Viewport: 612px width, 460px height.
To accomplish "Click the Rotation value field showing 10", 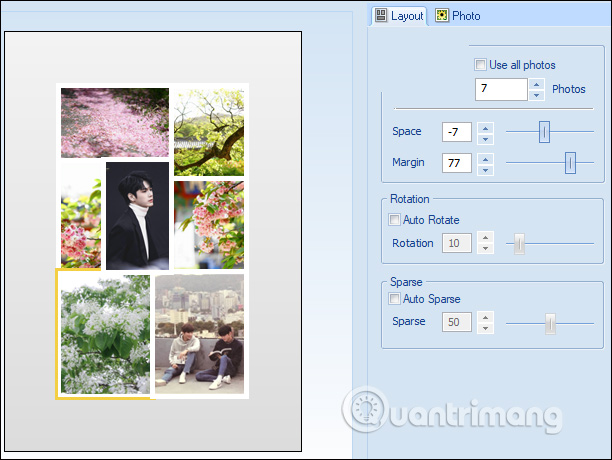I will (457, 243).
